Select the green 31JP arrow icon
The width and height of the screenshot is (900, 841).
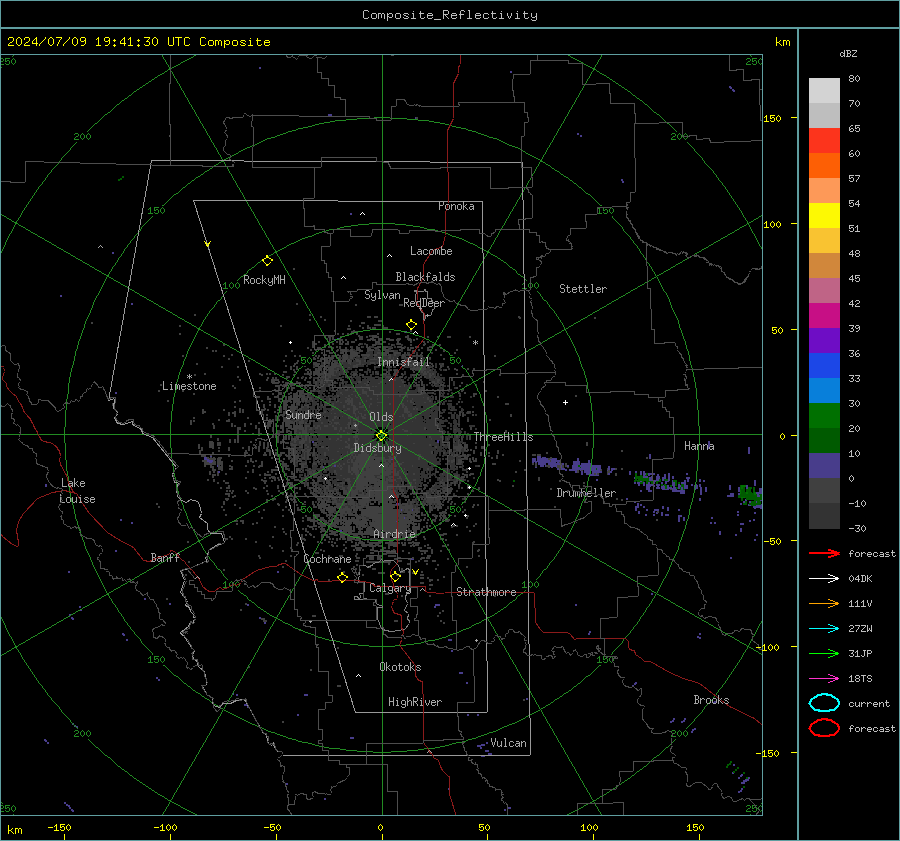[x=824, y=653]
